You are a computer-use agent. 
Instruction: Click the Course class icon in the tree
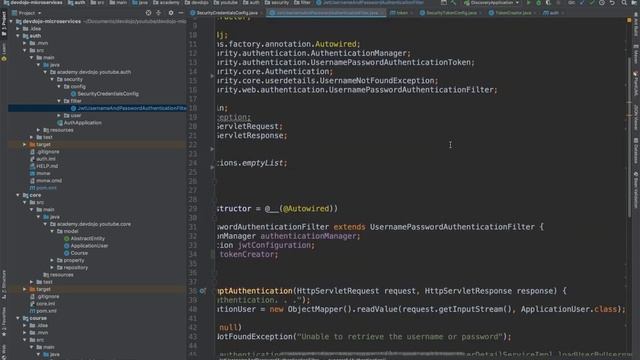click(67, 253)
